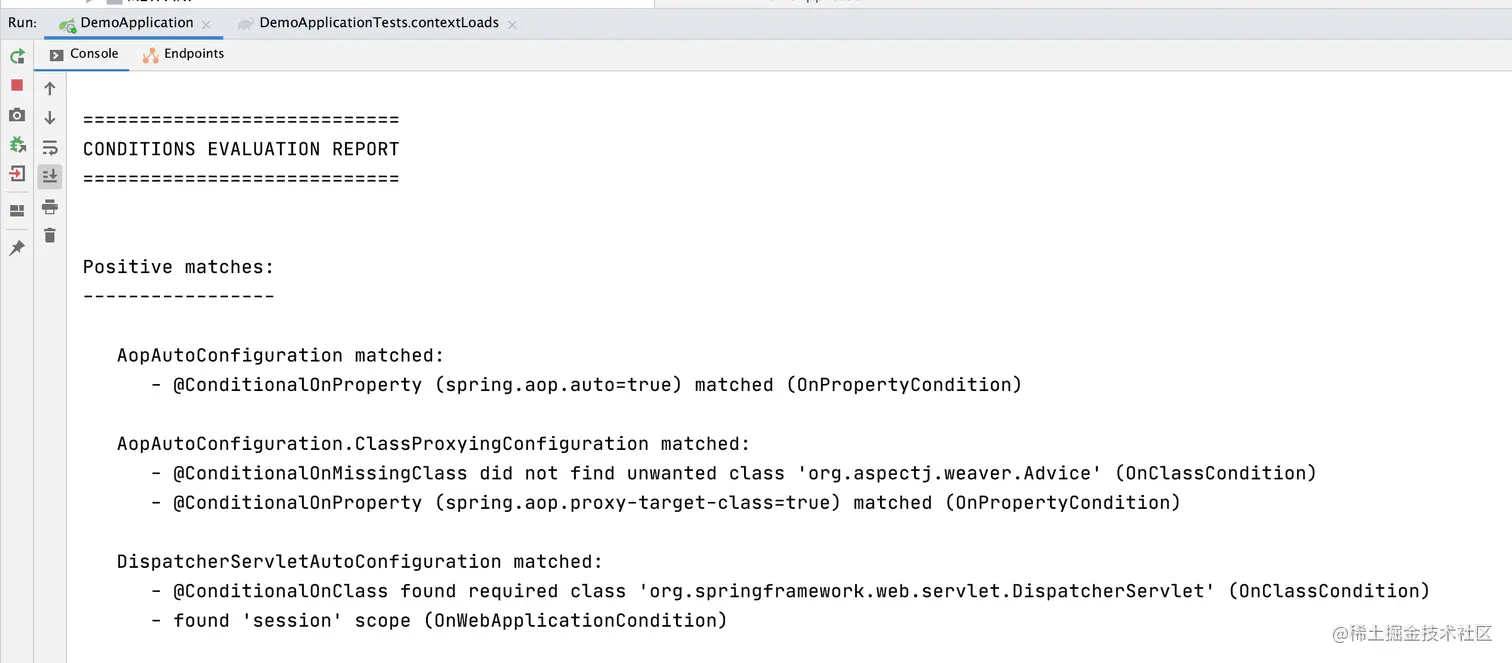
Task: Close the DemoApplicationTests.contextLoads tab
Action: coord(512,24)
